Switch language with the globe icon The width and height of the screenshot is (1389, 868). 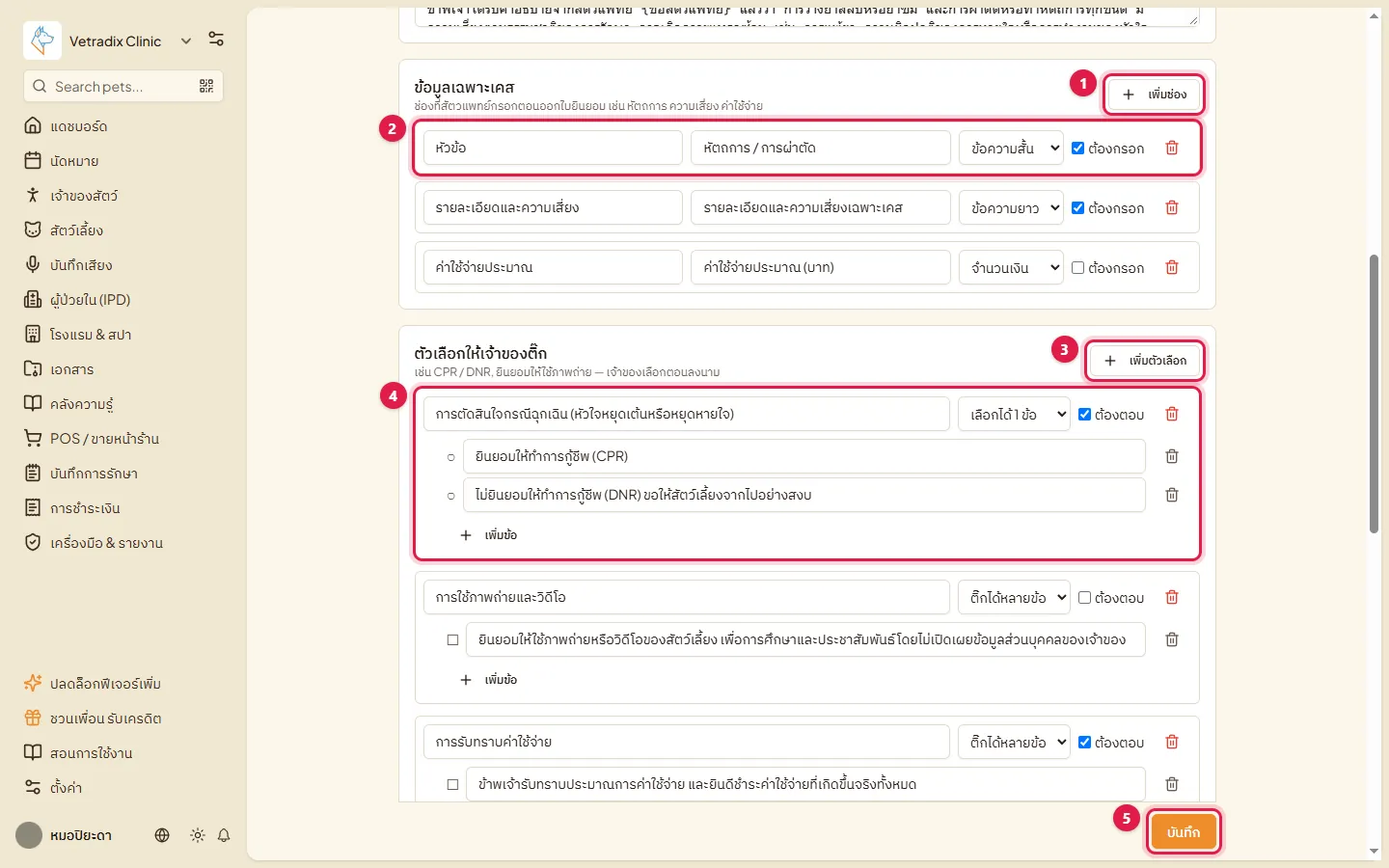point(162,835)
